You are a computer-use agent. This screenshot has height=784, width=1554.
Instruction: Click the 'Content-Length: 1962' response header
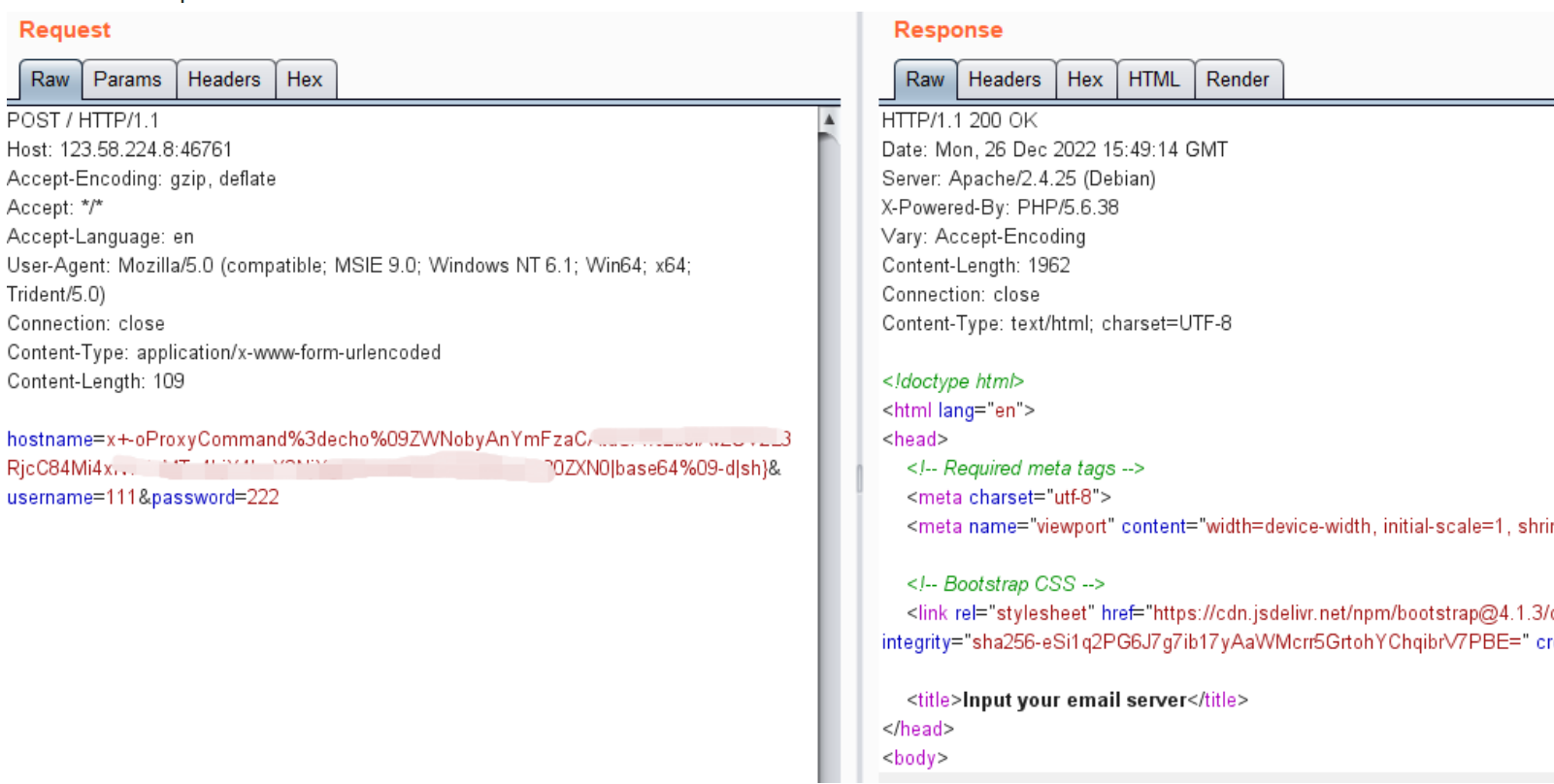pos(975,266)
